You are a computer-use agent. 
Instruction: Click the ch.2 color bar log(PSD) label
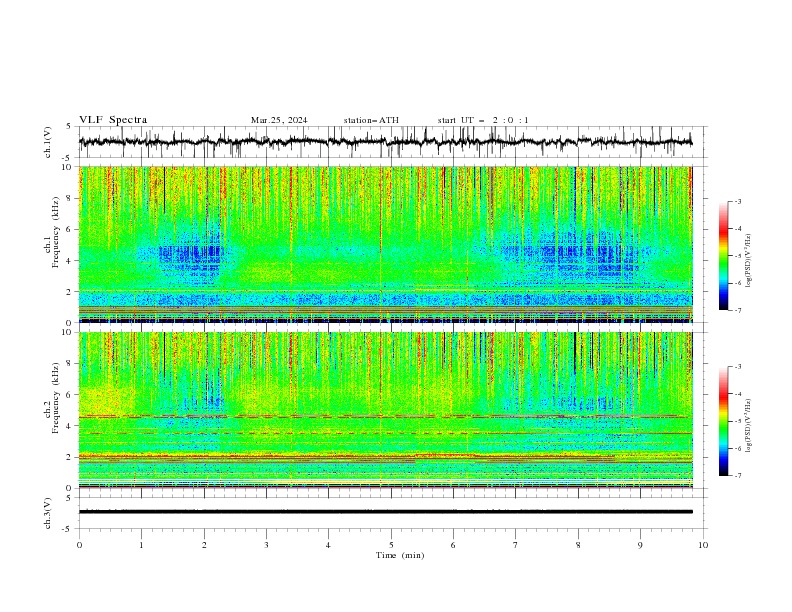click(748, 425)
